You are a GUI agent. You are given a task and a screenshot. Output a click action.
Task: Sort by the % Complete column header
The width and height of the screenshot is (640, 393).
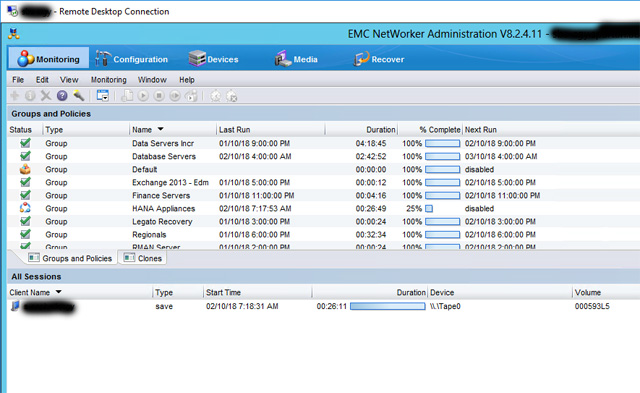[x=440, y=130]
